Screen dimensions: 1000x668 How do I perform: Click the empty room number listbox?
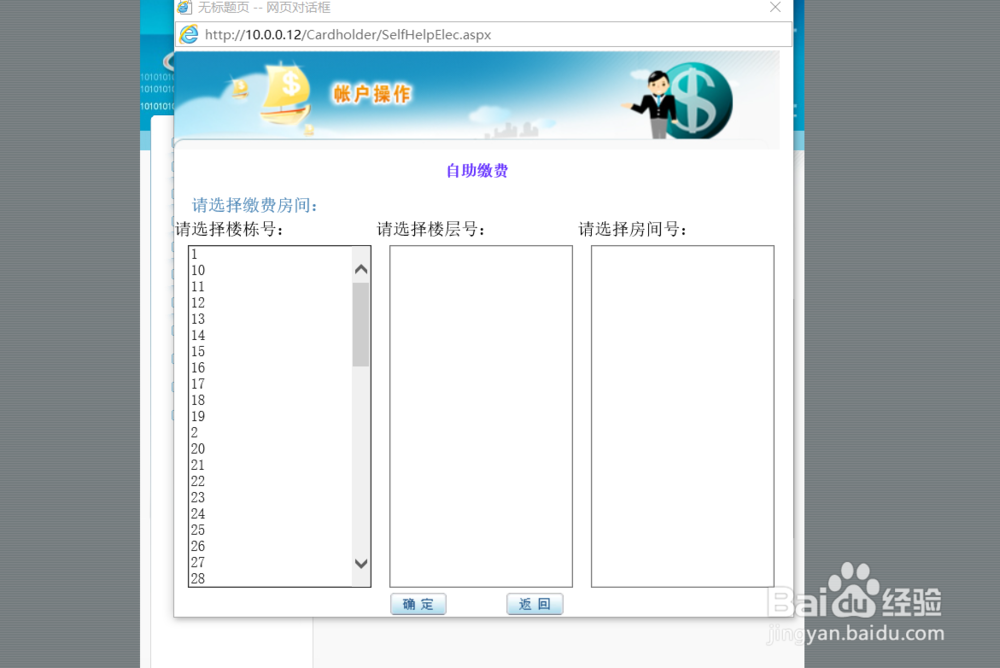[x=682, y=416]
